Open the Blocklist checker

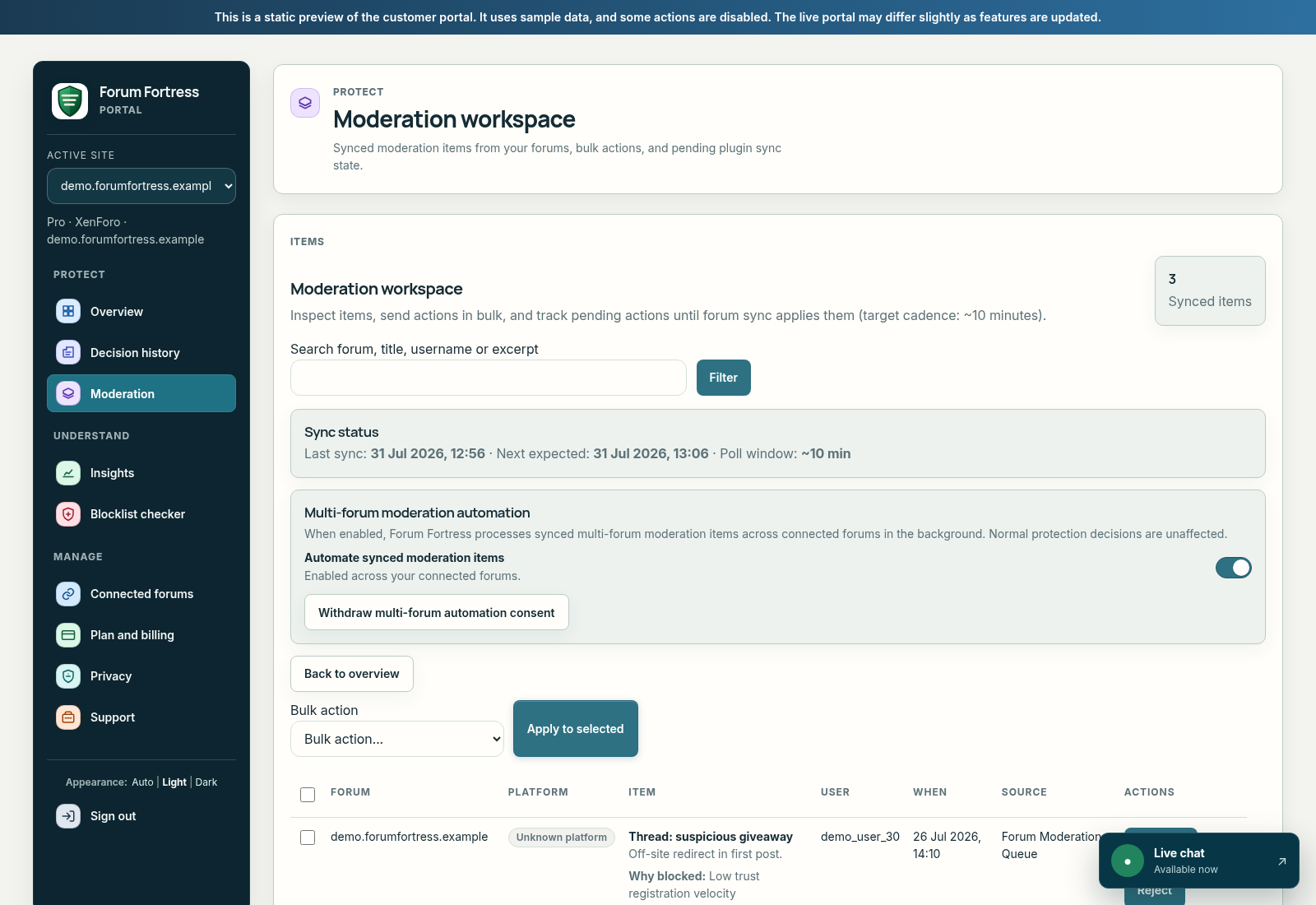pos(141,514)
